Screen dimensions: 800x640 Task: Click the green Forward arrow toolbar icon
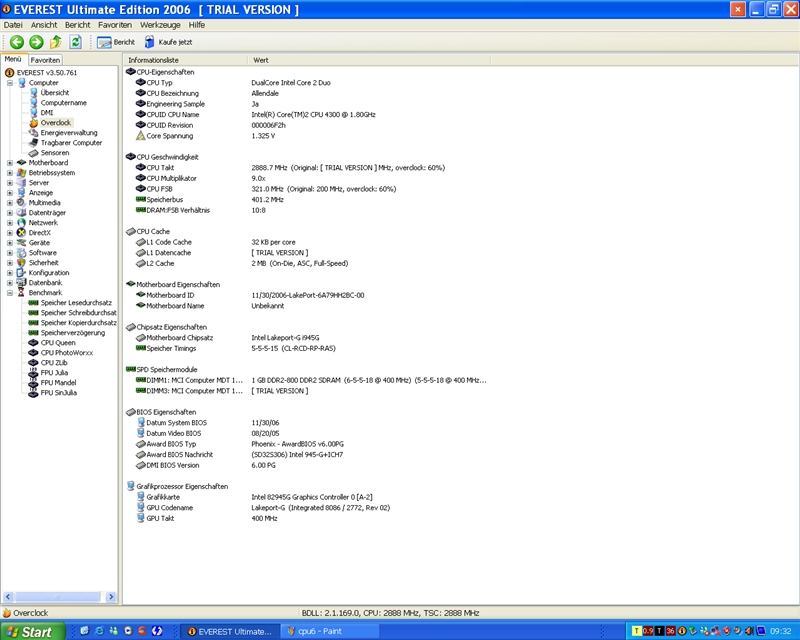pyautogui.click(x=36, y=42)
